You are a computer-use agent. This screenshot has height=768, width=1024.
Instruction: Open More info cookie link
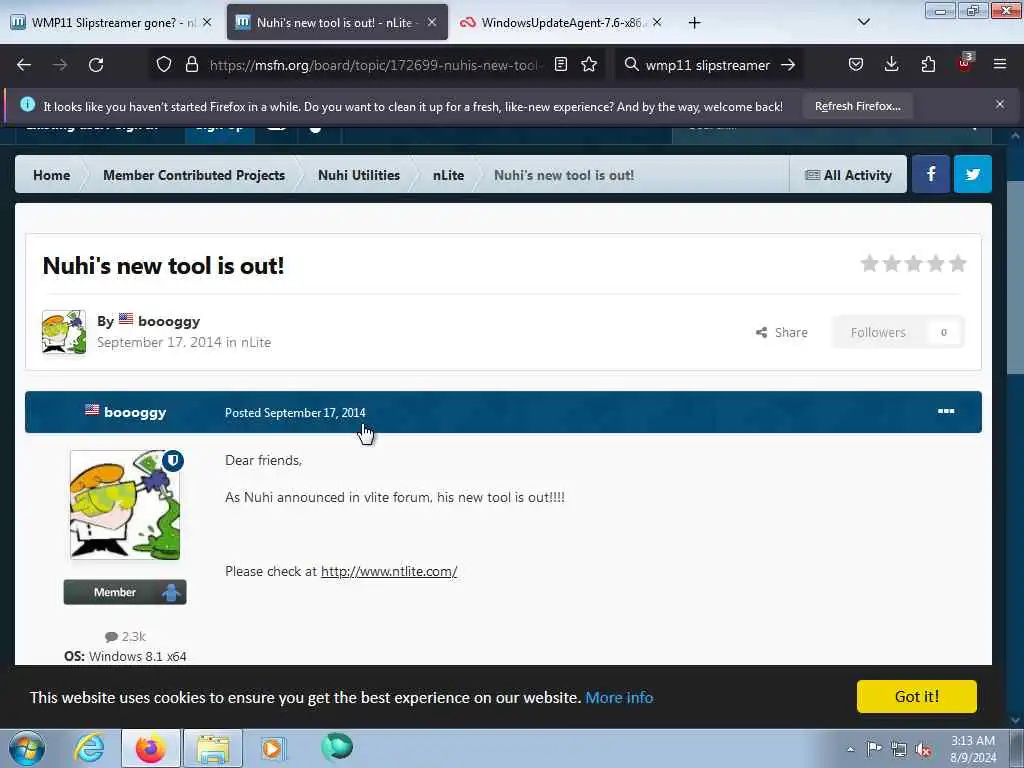619,697
